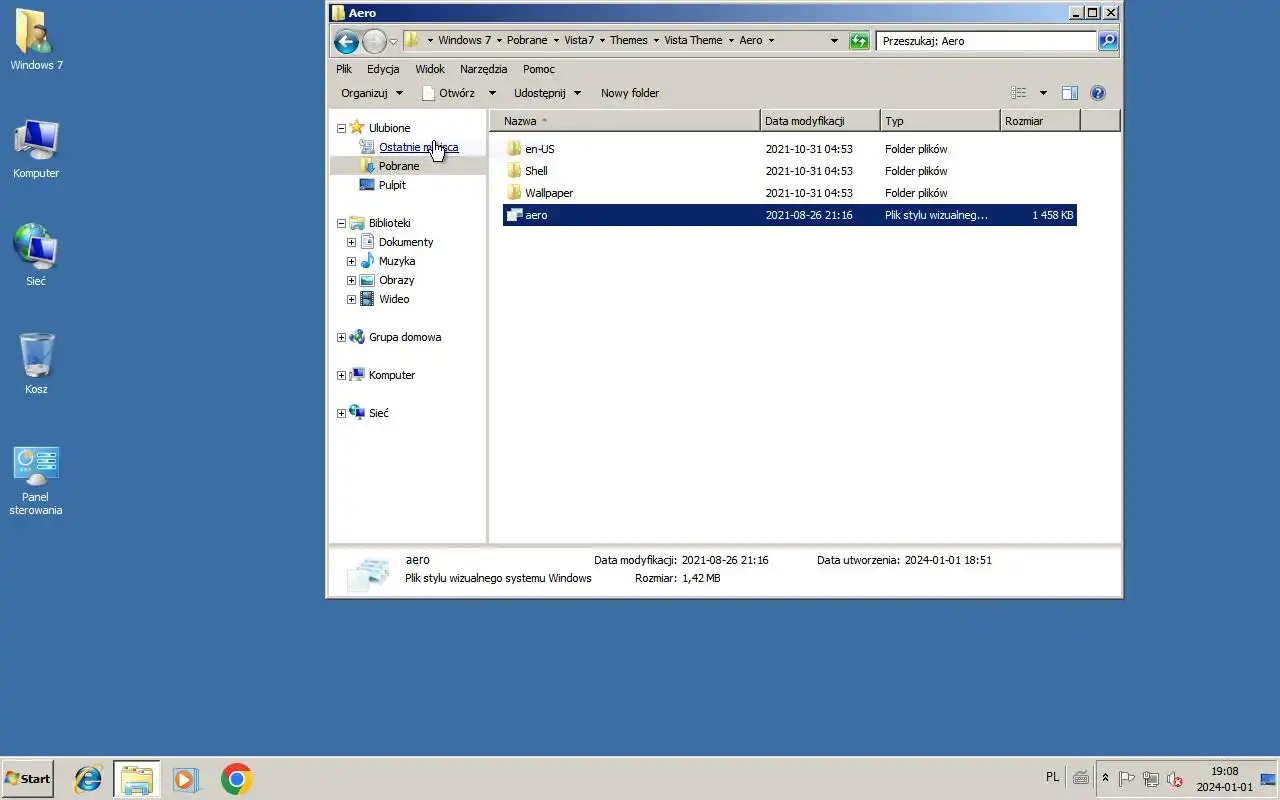The image size is (1280, 800).
Task: Open the Plik menu
Action: [344, 69]
